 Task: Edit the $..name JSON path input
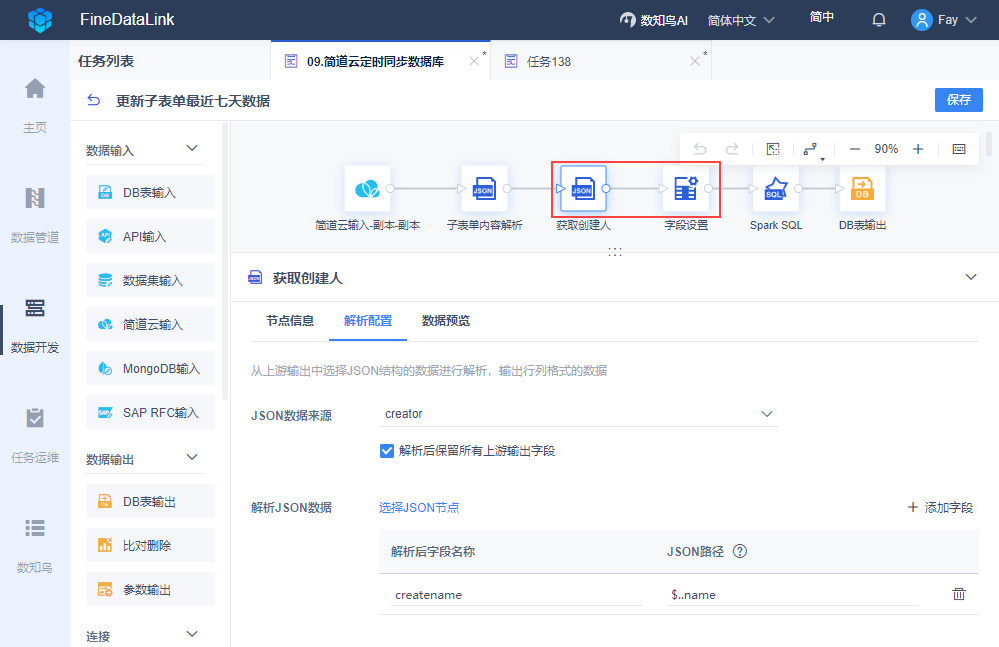[x=792, y=595]
